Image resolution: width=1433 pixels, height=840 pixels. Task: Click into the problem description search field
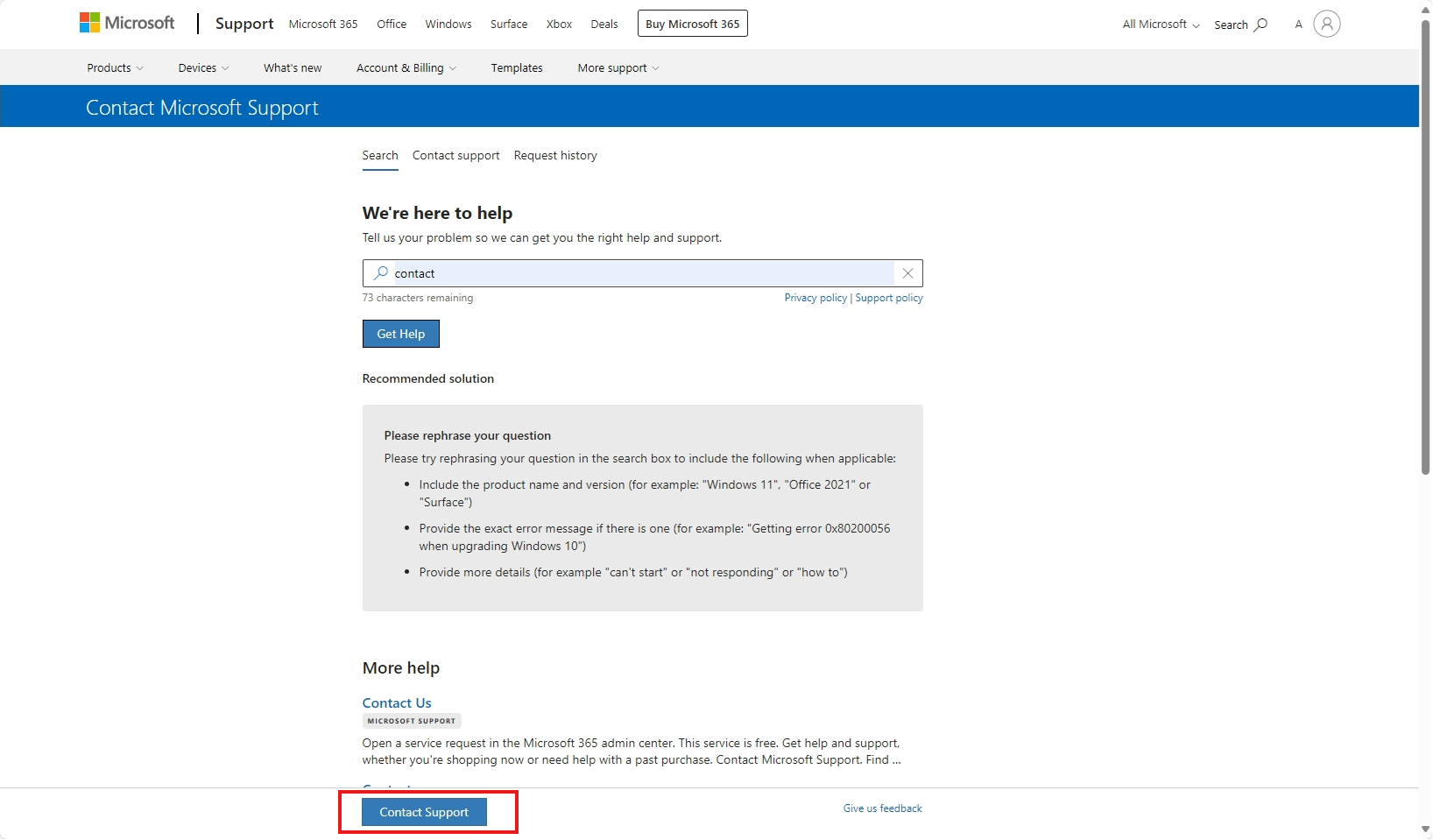[x=643, y=273]
